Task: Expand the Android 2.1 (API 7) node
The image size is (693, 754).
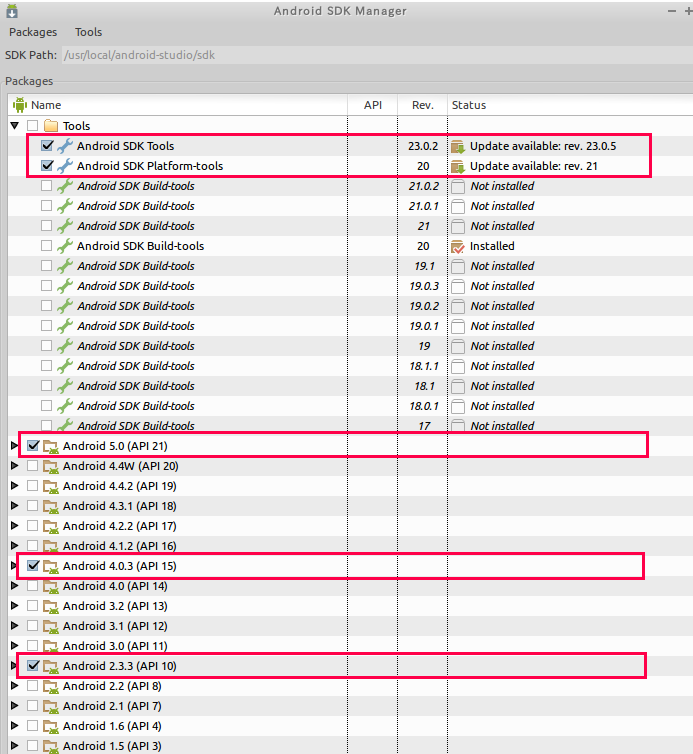Action: tap(14, 705)
